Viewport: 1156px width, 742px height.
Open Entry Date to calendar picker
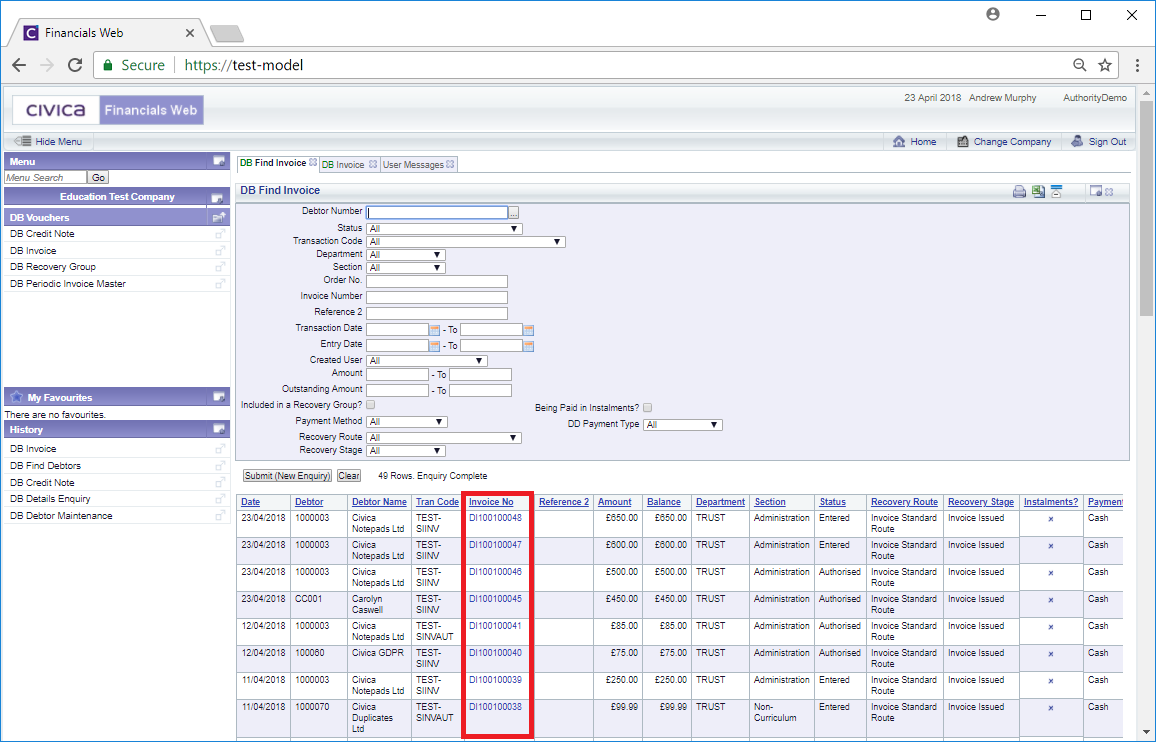point(529,345)
